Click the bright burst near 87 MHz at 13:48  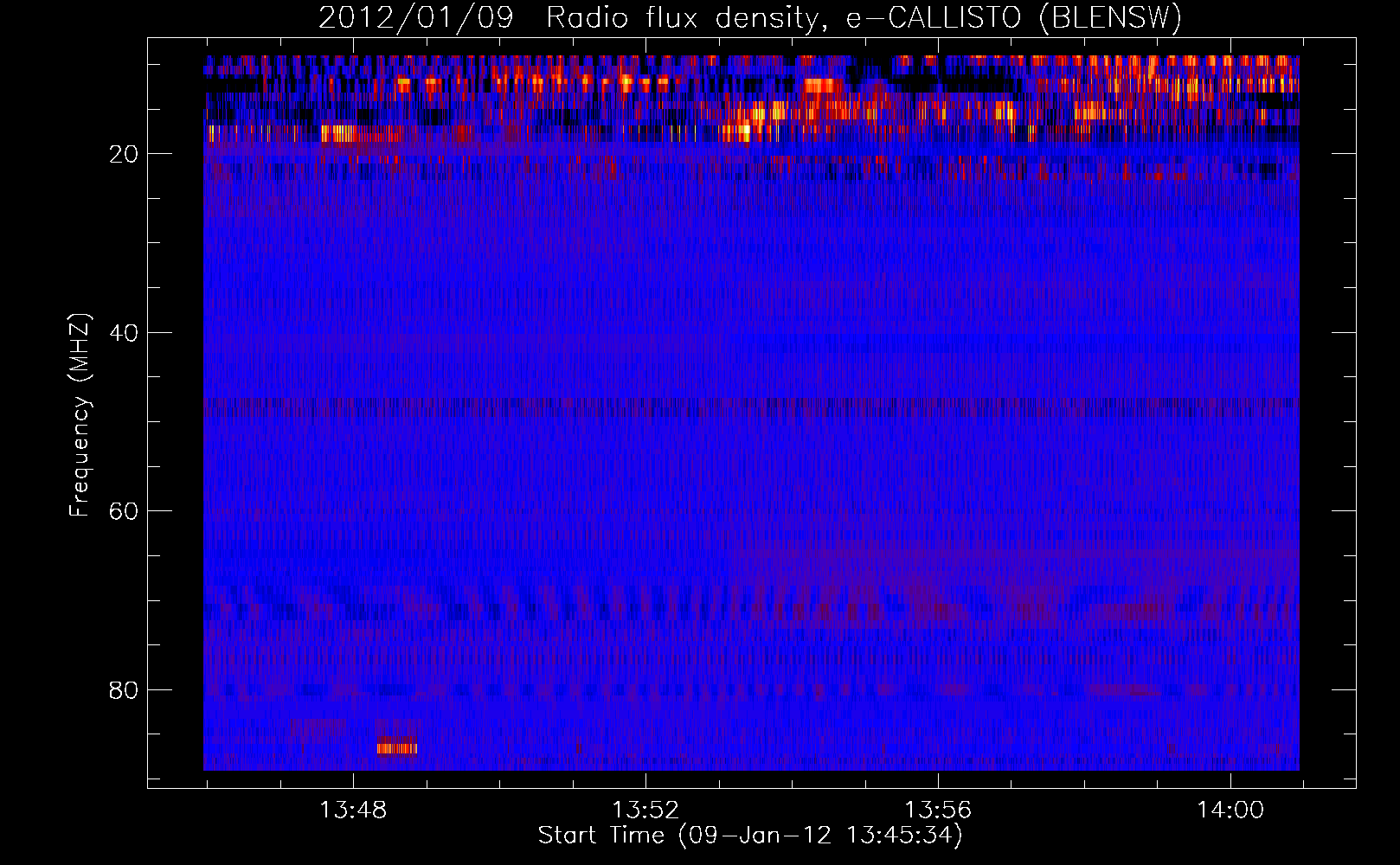point(397,748)
